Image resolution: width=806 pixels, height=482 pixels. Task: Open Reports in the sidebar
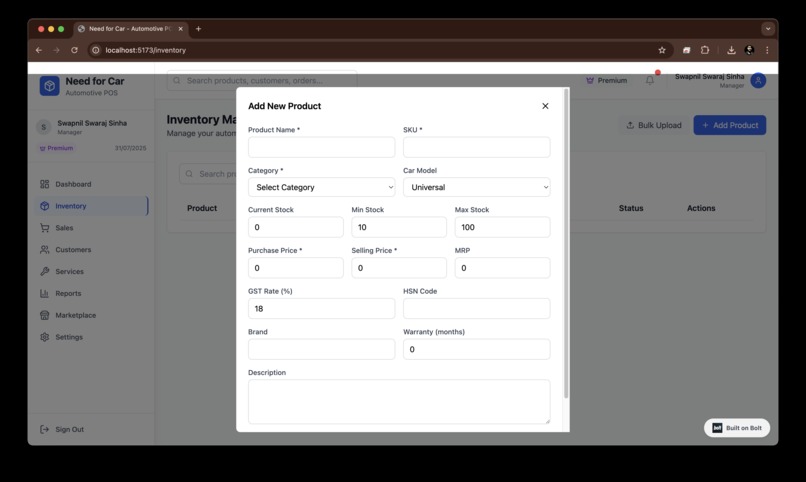coord(91,293)
